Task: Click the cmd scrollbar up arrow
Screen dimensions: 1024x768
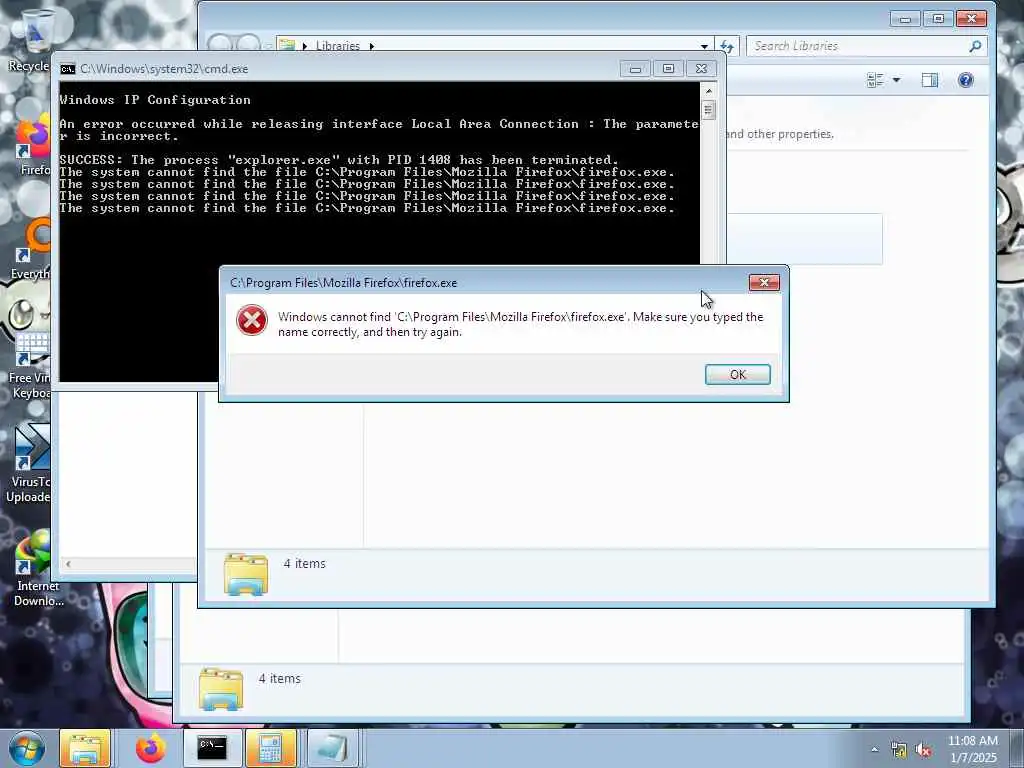Action: [709, 90]
